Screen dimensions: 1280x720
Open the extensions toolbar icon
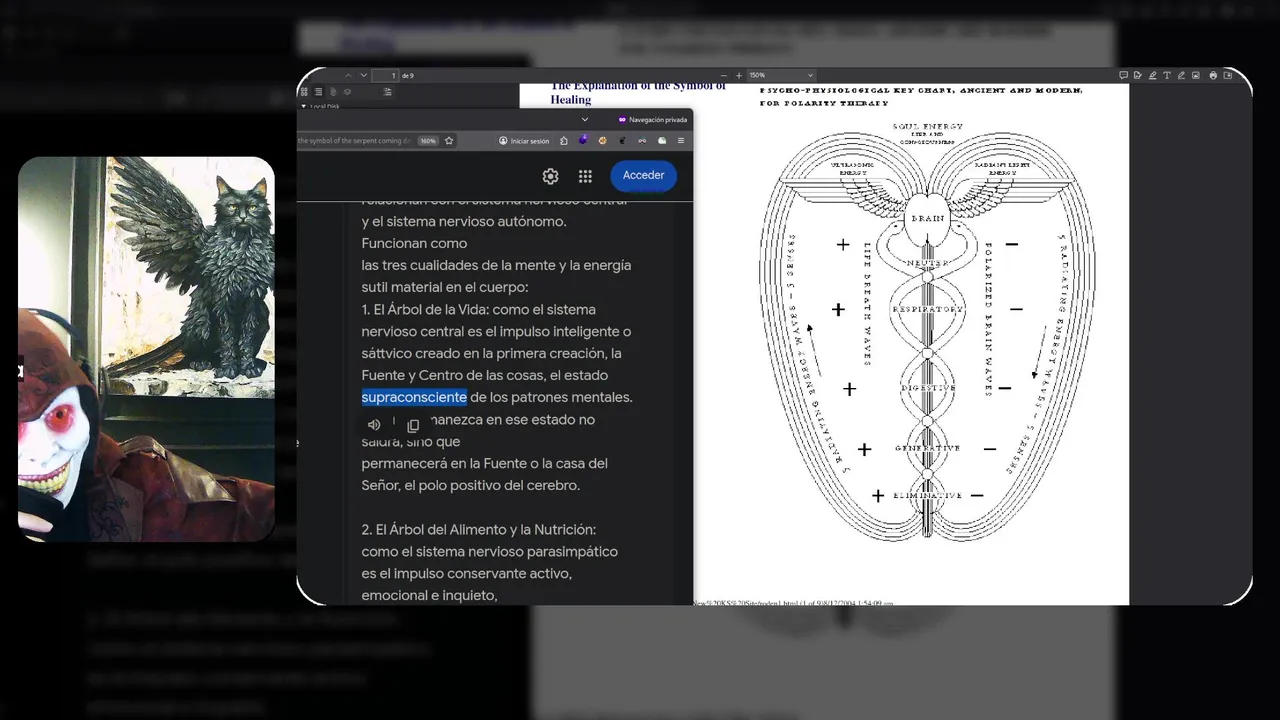pos(564,141)
